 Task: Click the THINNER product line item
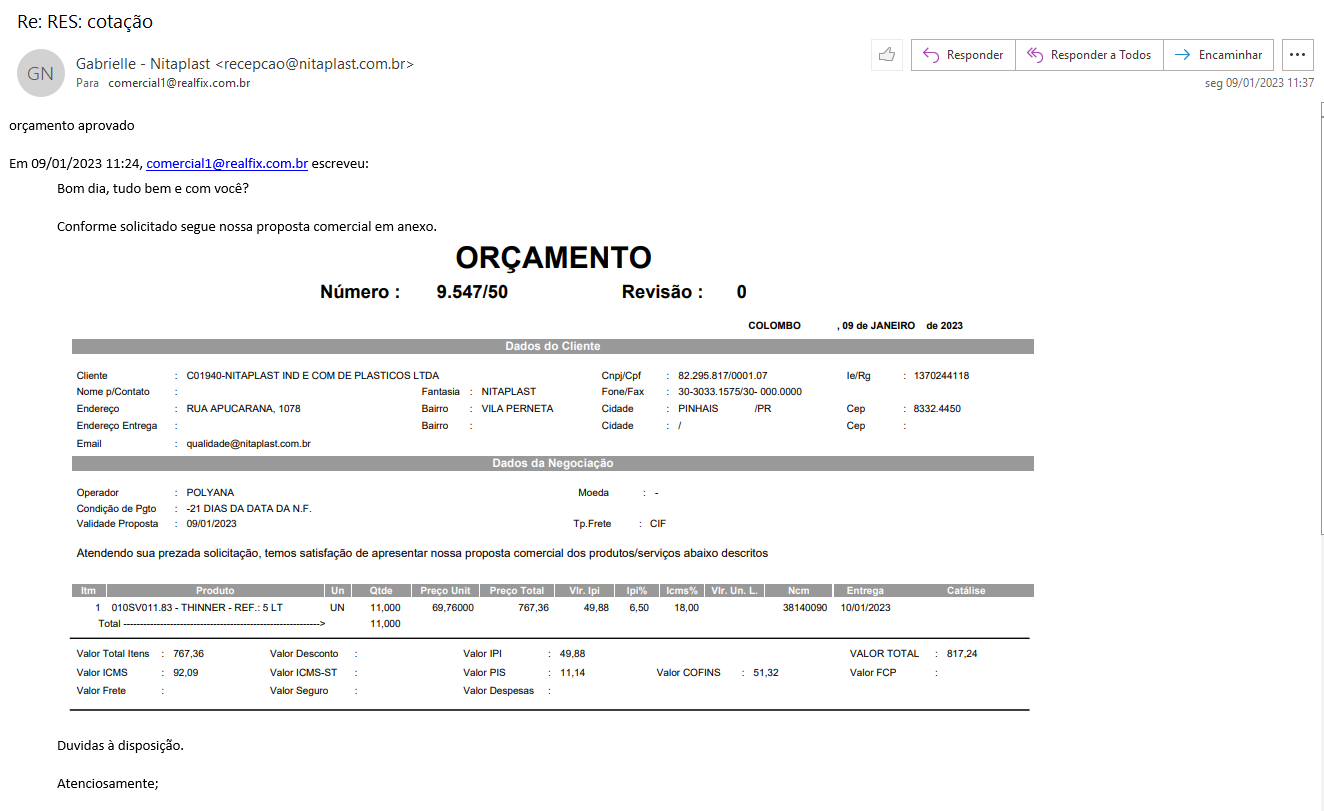tap(196, 607)
